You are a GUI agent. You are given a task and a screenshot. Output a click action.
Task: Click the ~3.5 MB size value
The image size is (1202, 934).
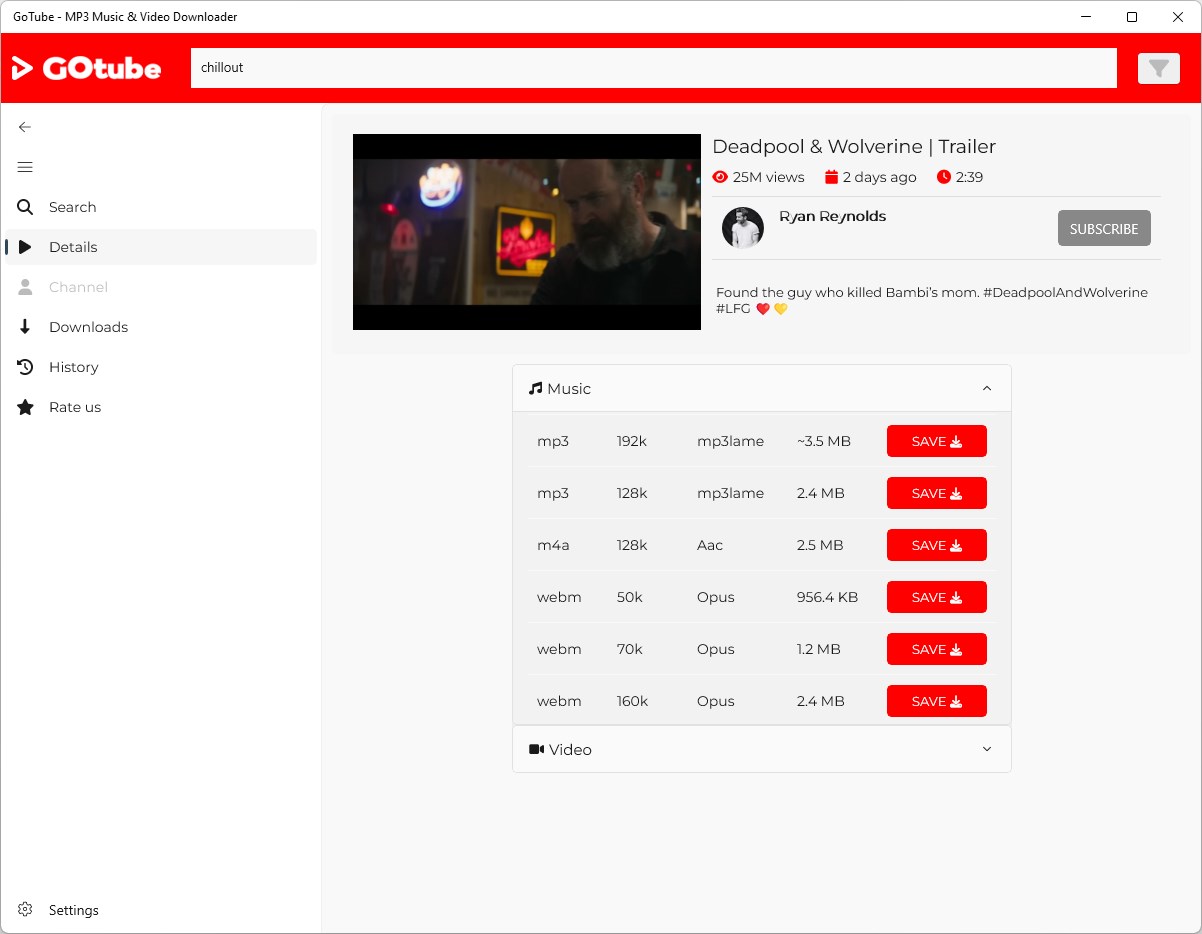(824, 441)
